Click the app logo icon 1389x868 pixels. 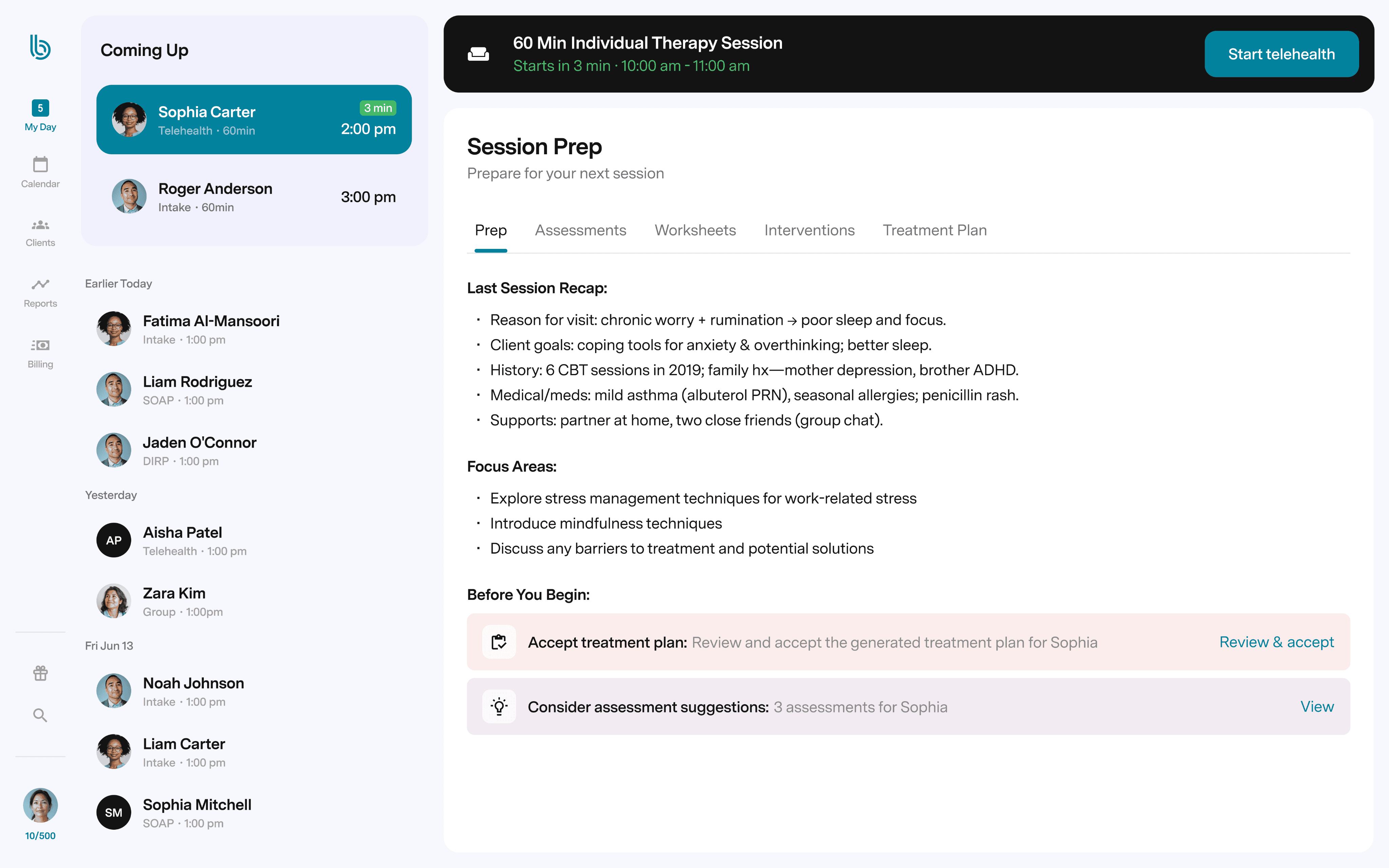(x=40, y=48)
